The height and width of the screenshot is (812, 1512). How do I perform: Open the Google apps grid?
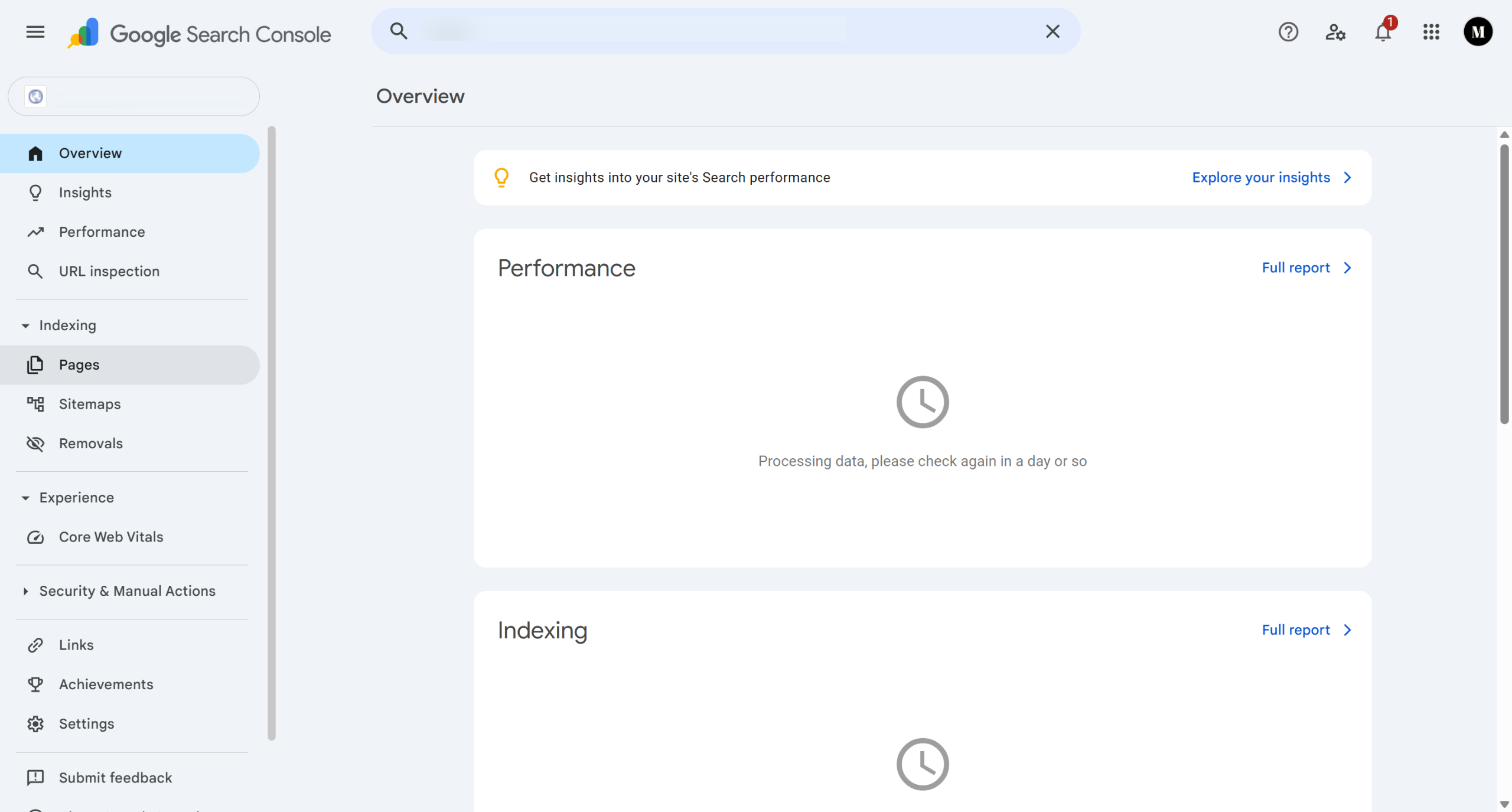click(1431, 32)
